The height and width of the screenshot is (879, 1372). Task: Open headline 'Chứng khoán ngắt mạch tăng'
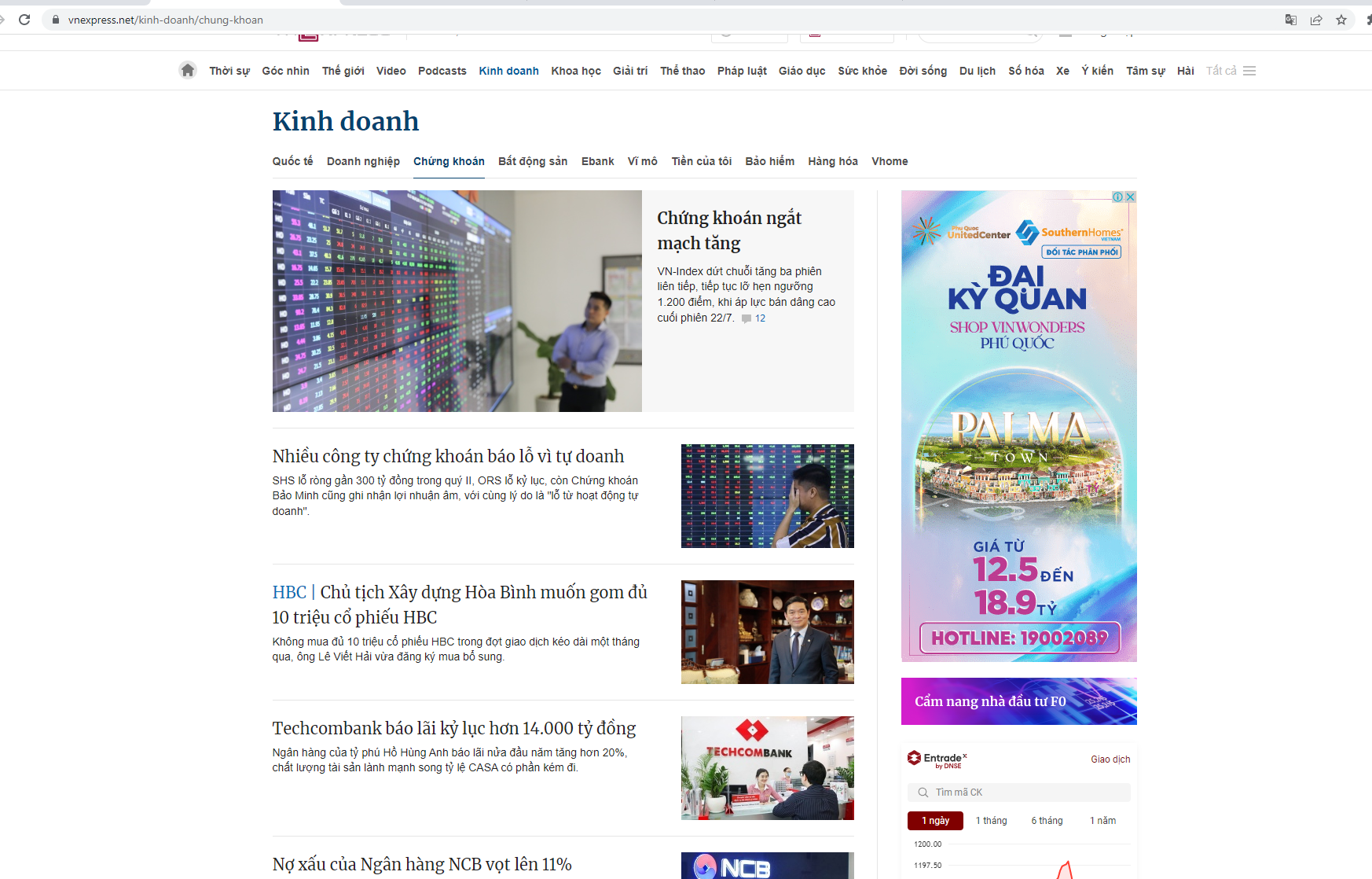(729, 230)
